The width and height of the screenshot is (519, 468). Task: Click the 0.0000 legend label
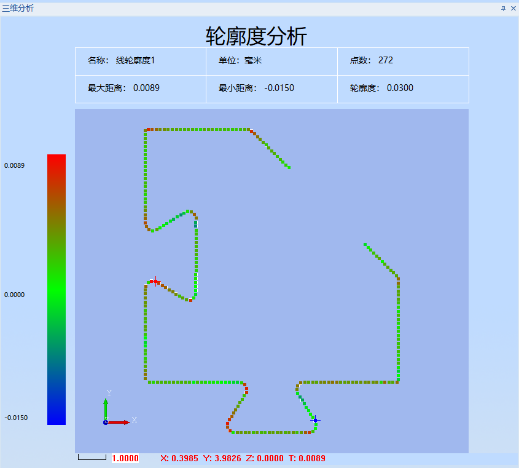coord(14,295)
